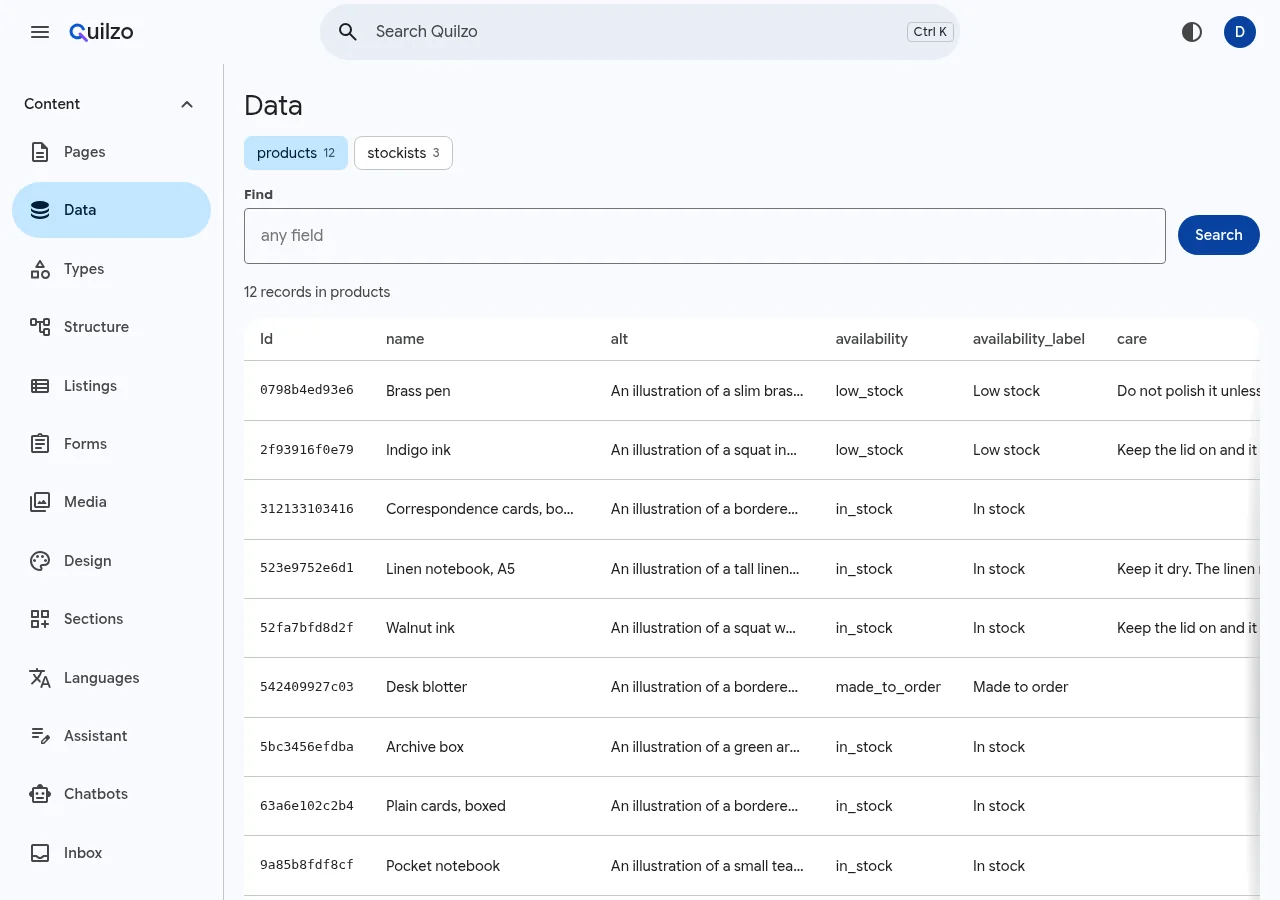Click the availability column header
The height and width of the screenshot is (900, 1280).
[872, 339]
